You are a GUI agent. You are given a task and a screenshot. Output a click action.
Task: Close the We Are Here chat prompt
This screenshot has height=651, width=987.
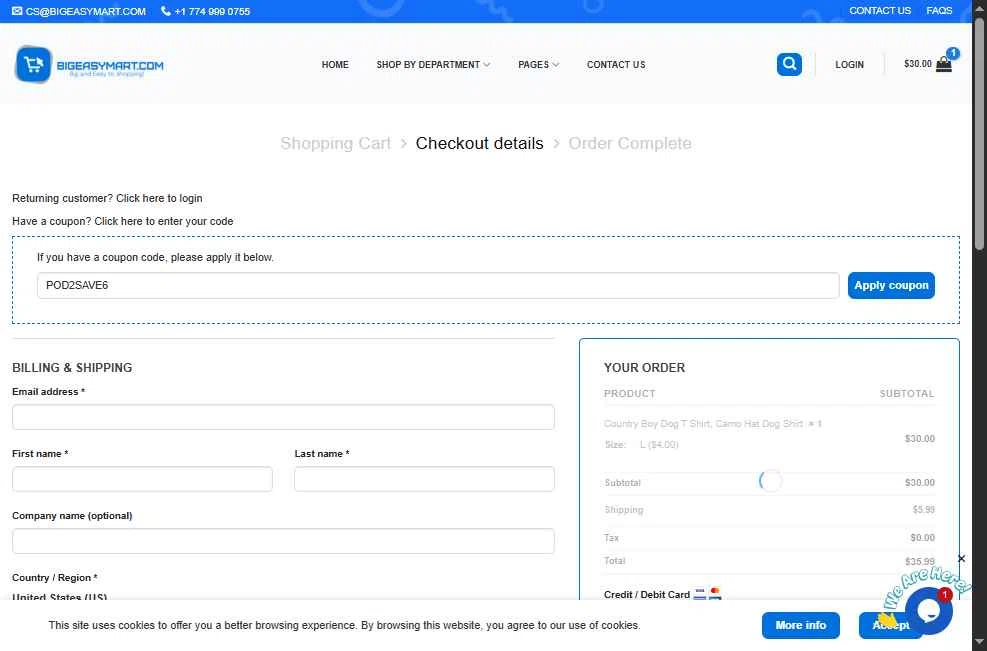click(961, 558)
